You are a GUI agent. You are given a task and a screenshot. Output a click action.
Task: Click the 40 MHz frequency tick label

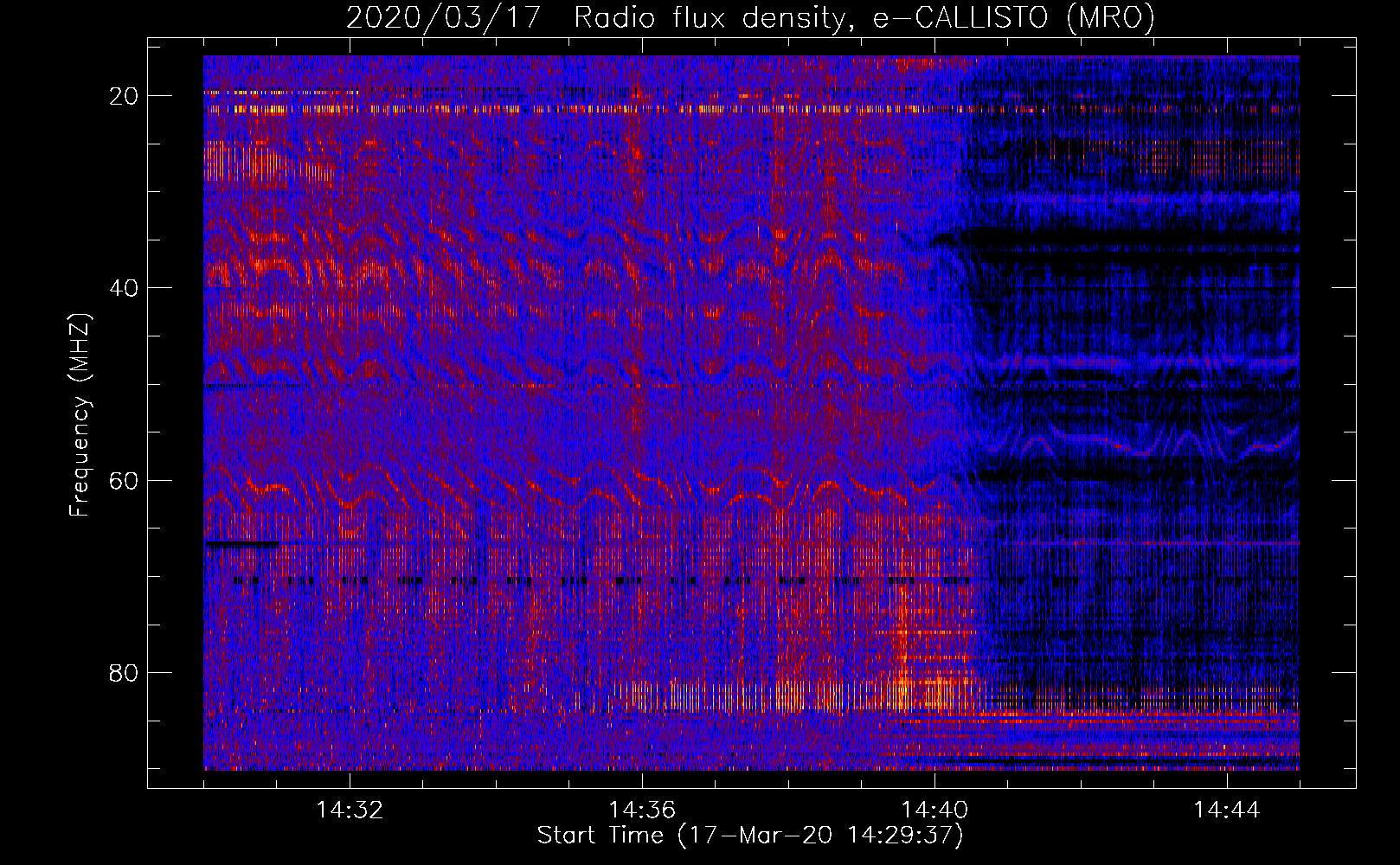[125, 288]
